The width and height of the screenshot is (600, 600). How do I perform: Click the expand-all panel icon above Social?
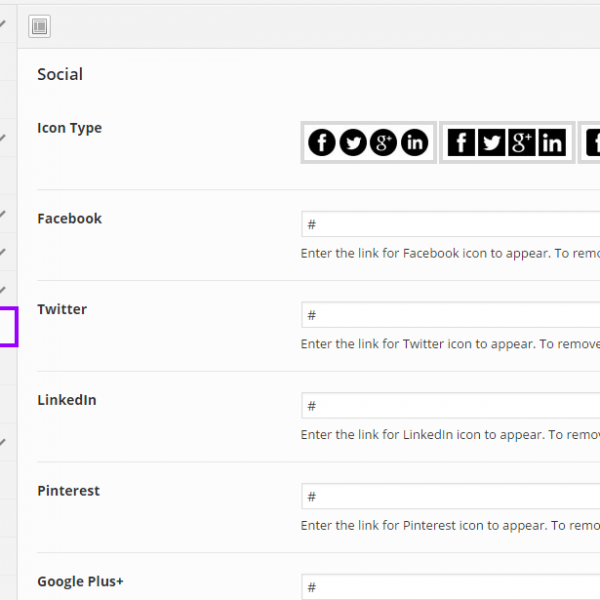[40, 27]
